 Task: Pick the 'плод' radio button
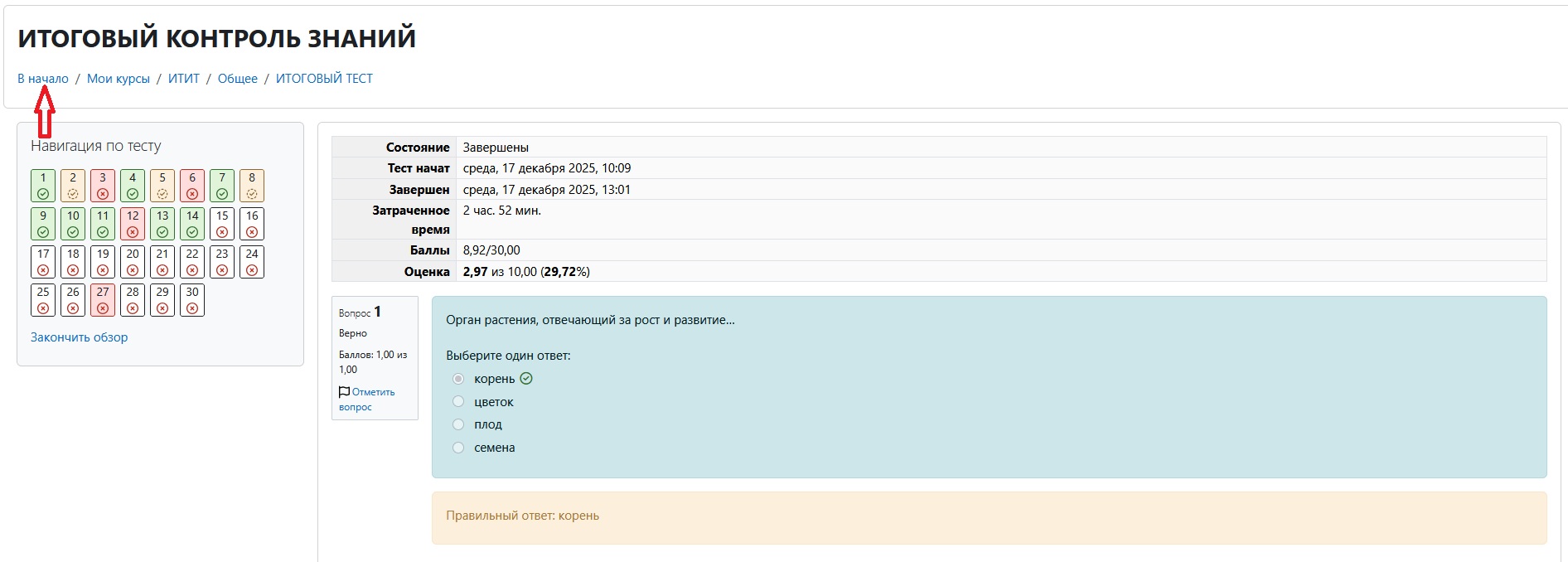pos(458,424)
